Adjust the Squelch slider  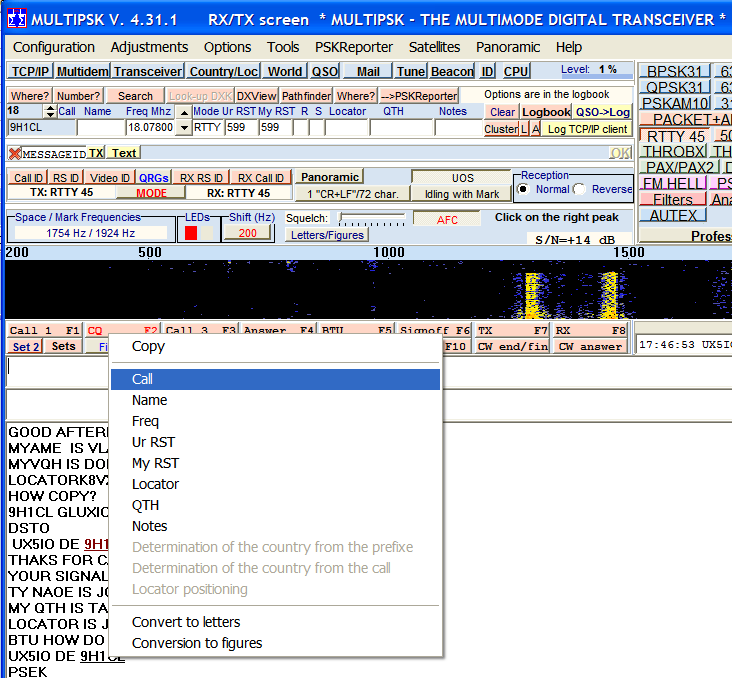click(370, 218)
